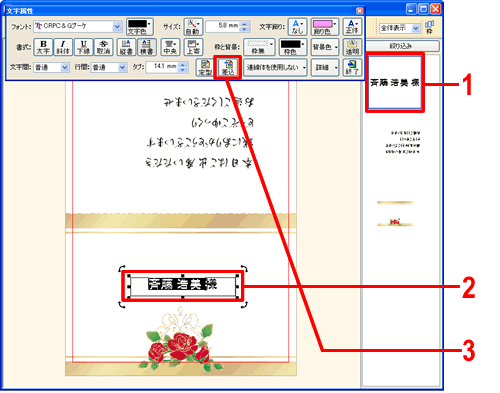
Task: Click the 終了 finish icon
Action: point(352,67)
